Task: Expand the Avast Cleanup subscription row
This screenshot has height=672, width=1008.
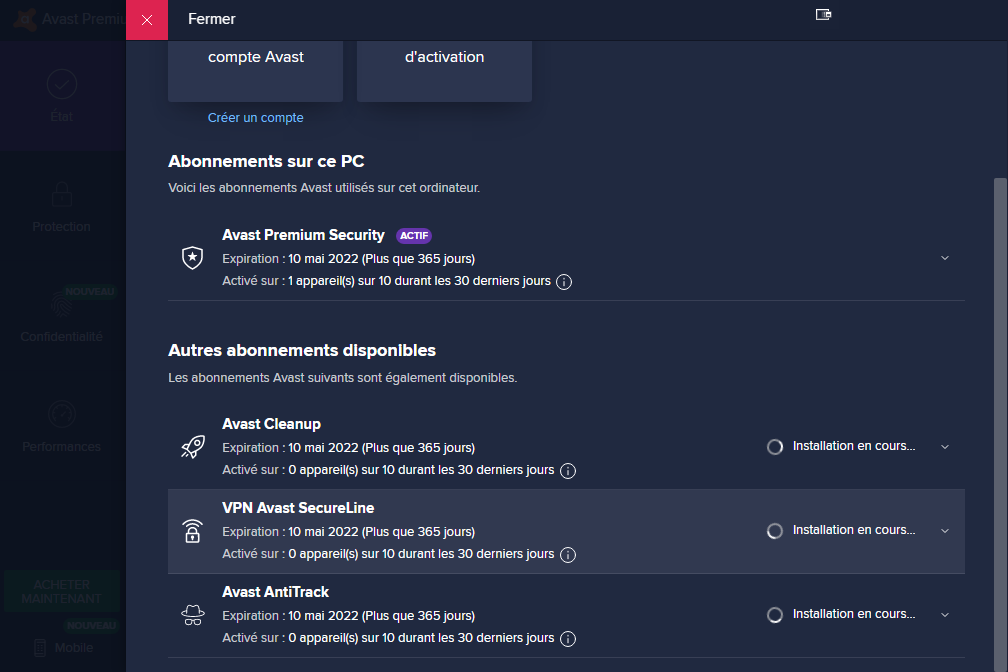Action: point(944,446)
